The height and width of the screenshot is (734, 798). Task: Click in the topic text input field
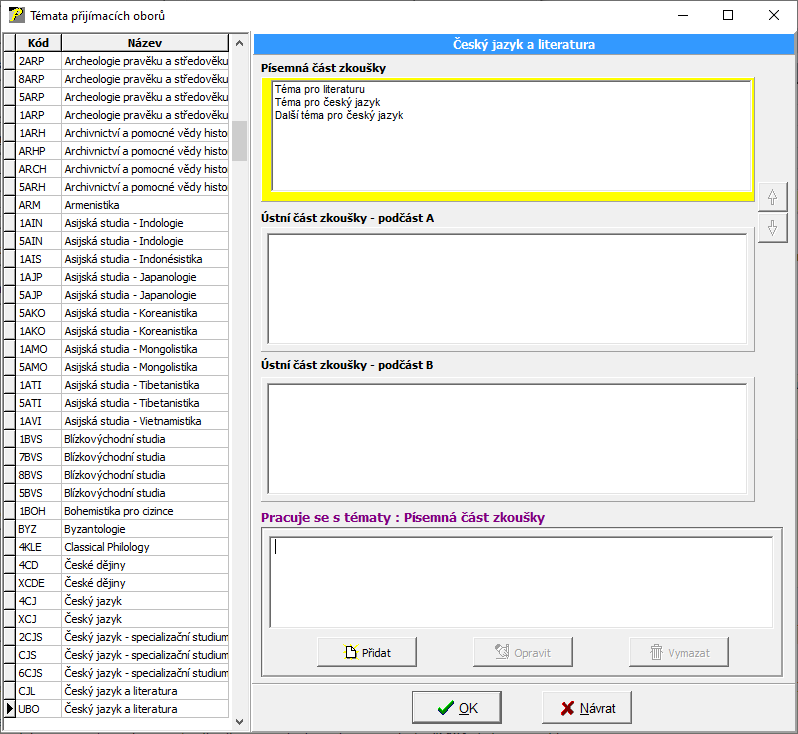520,580
